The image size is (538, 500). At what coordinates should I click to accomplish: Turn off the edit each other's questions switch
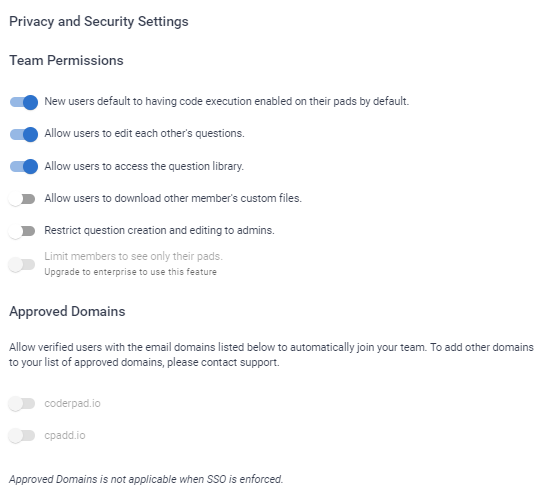point(23,134)
